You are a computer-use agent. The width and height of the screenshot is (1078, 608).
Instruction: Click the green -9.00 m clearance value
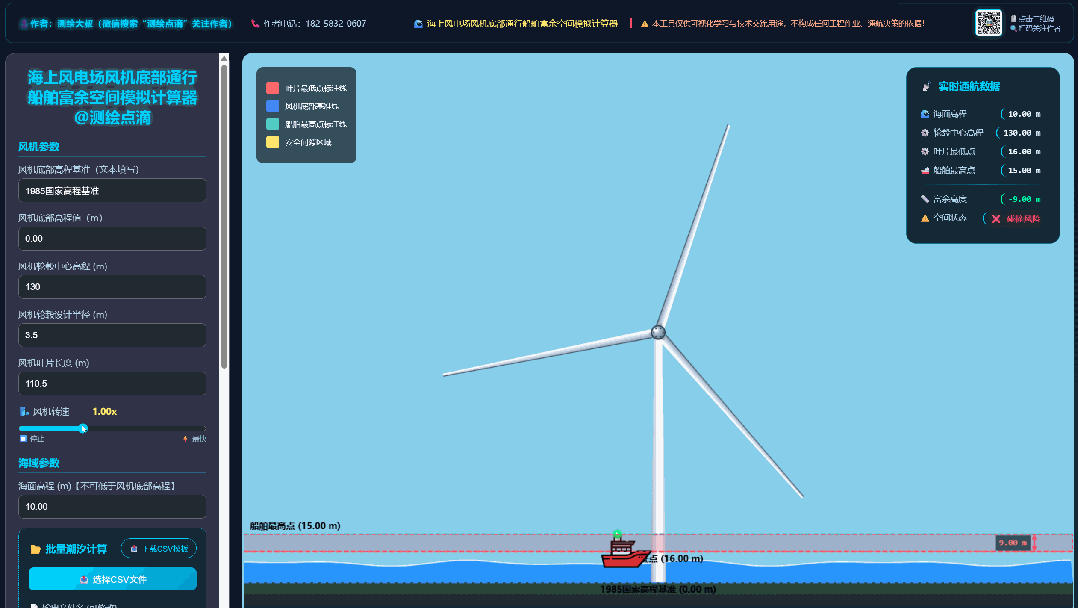pyautogui.click(x=1024, y=199)
